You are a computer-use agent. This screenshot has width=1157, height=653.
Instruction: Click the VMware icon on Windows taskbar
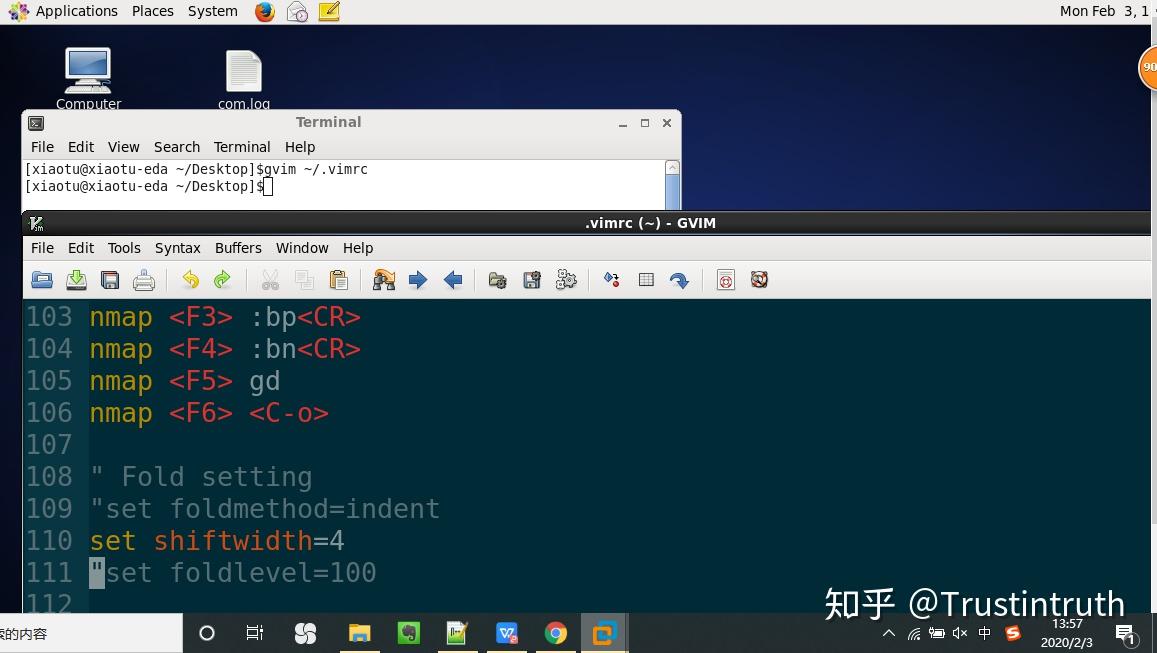(x=604, y=633)
